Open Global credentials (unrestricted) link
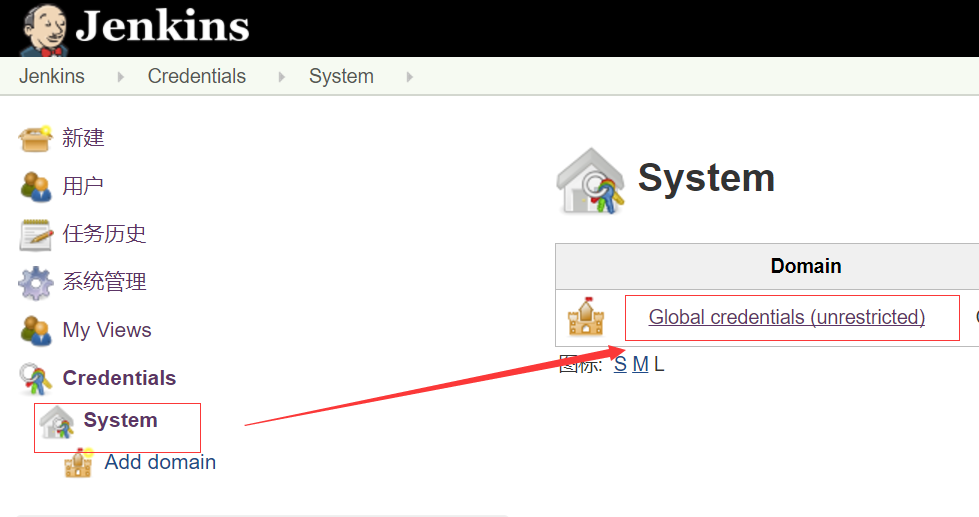 coord(787,317)
